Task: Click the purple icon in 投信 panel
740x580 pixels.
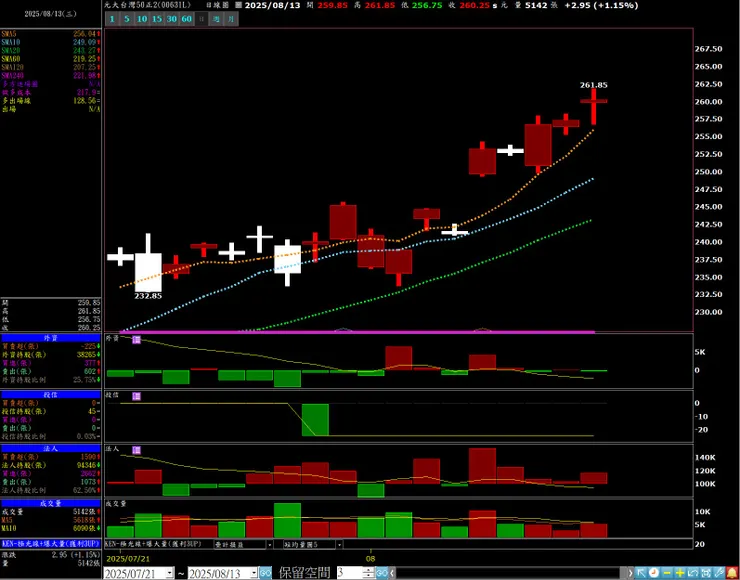Action: (136, 396)
